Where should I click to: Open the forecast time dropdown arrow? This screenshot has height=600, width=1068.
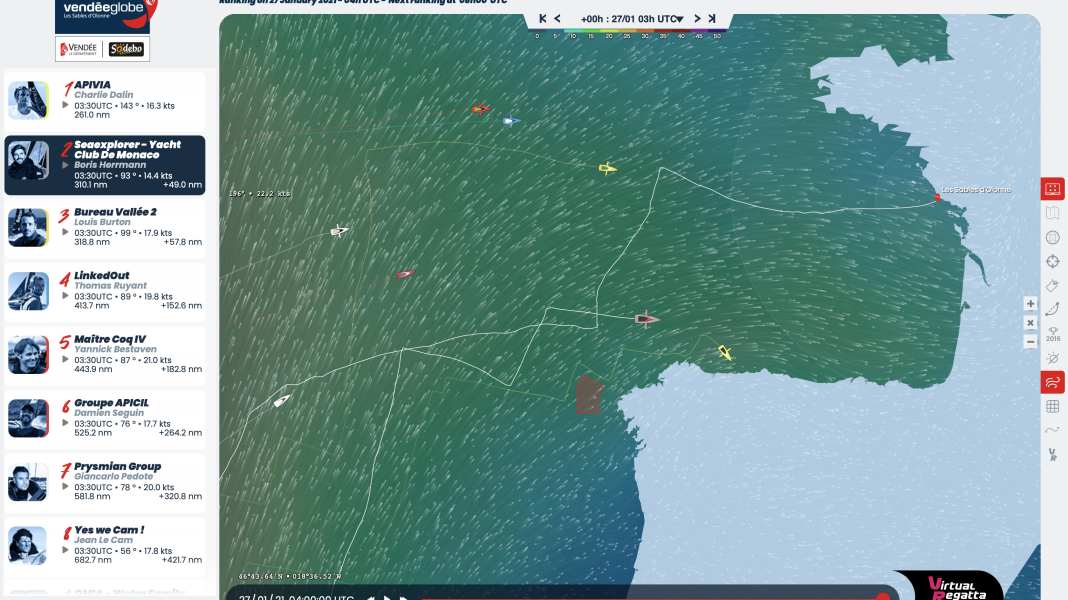point(679,19)
